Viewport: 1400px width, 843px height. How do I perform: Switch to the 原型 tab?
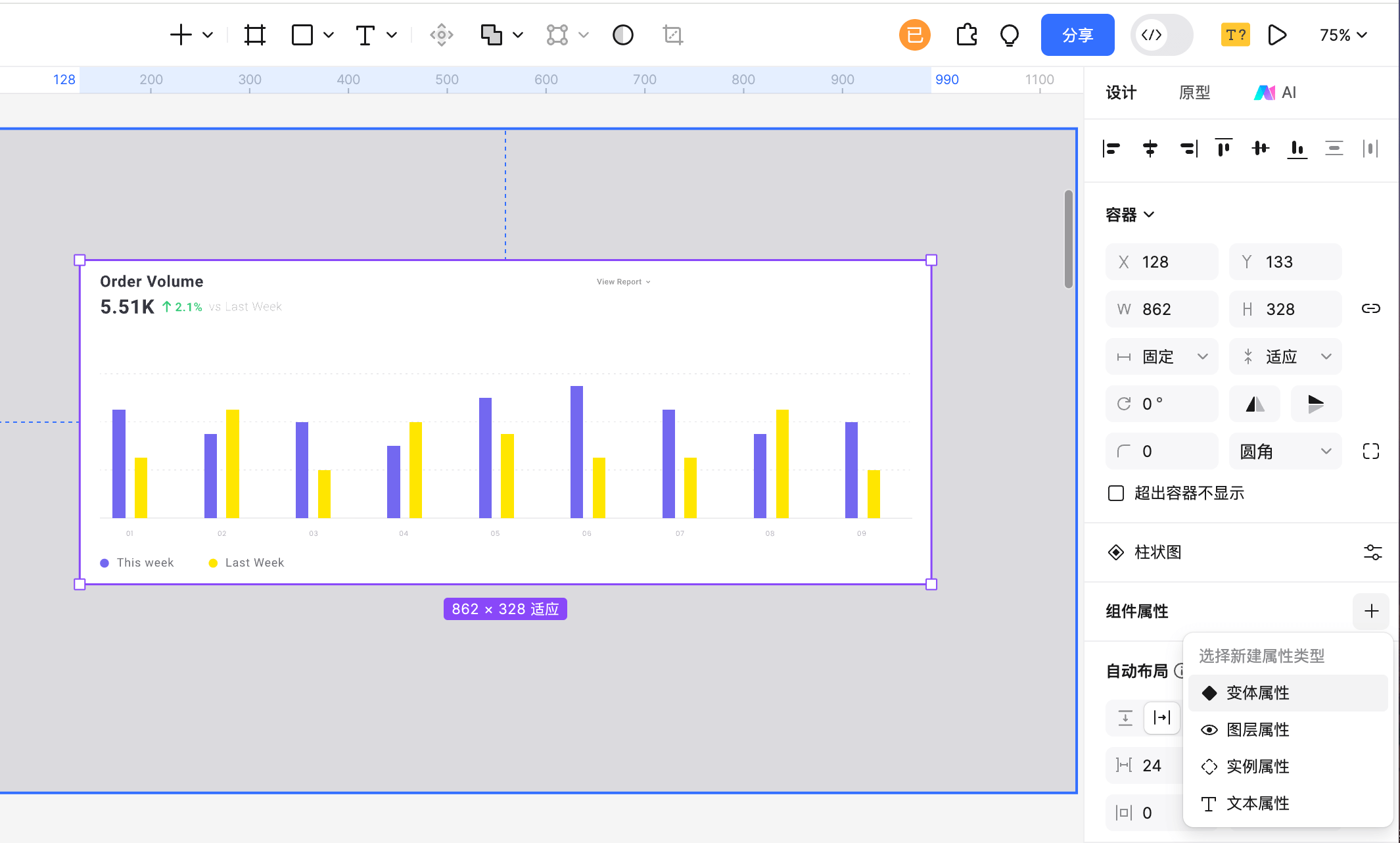pos(1194,93)
